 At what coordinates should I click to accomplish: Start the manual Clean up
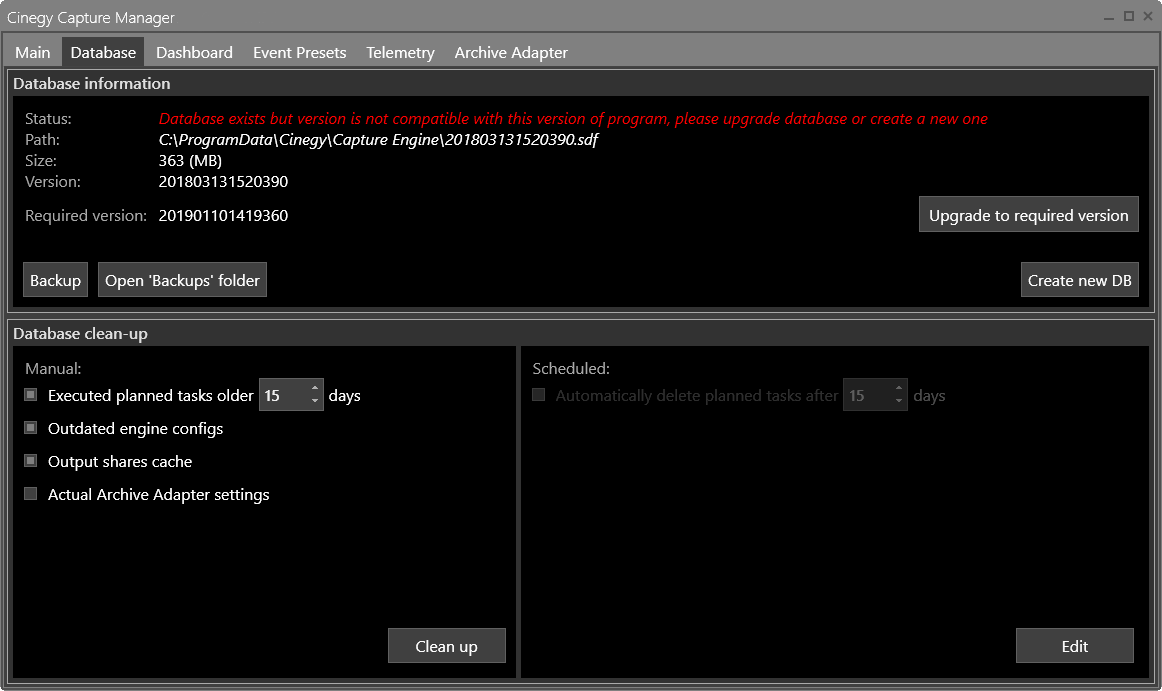pyautogui.click(x=447, y=647)
